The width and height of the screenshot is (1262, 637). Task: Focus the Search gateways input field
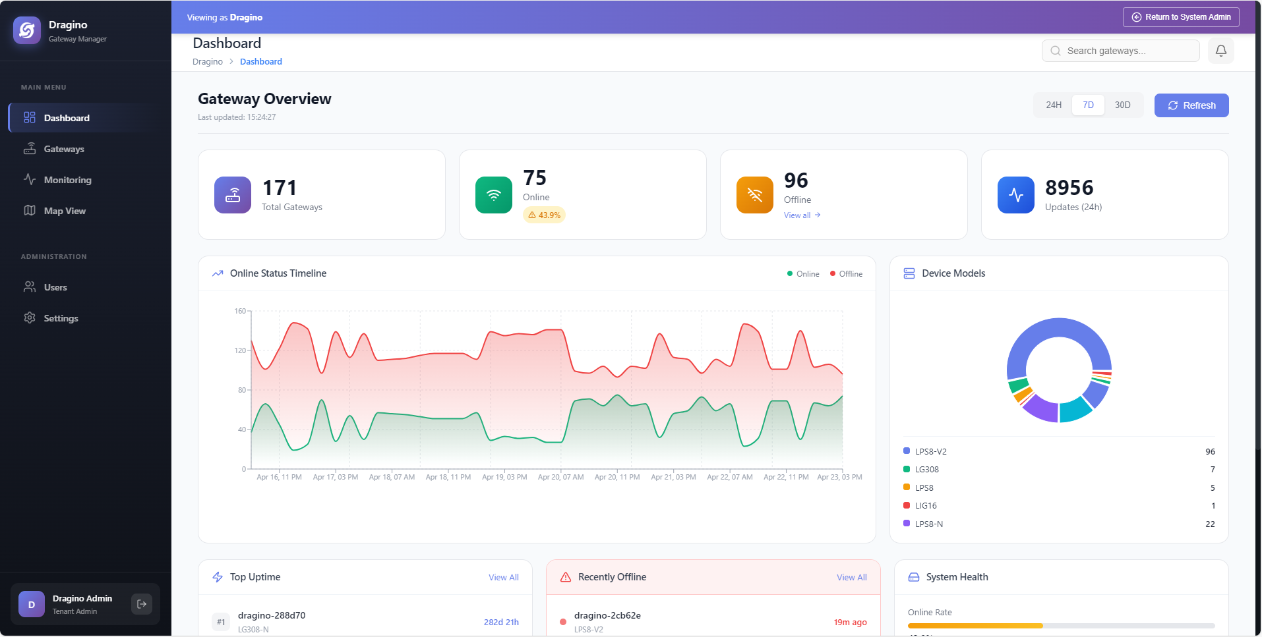click(x=1120, y=51)
